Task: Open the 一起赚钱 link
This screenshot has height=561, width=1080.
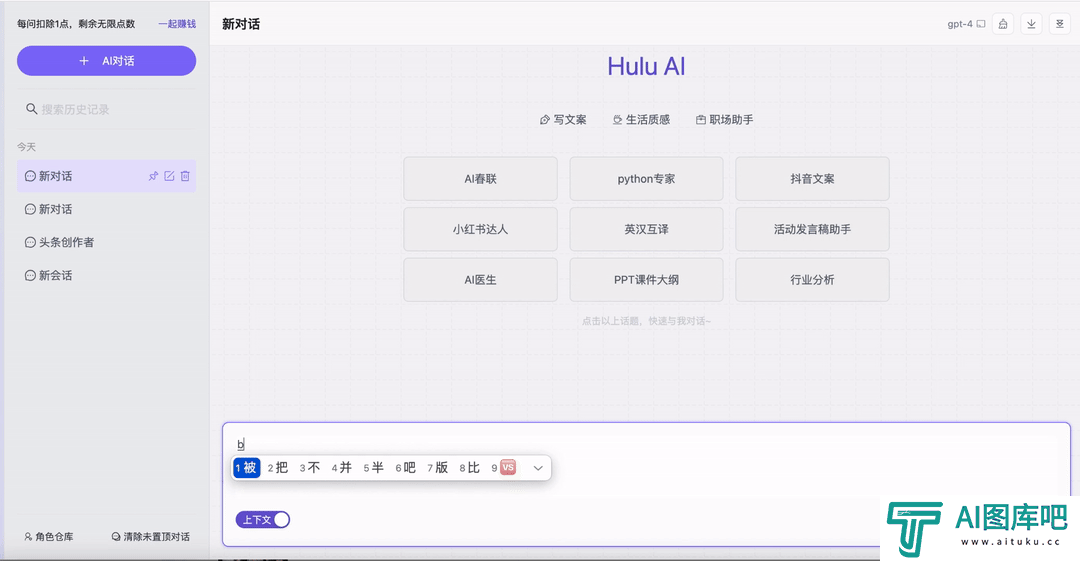Action: tap(177, 23)
